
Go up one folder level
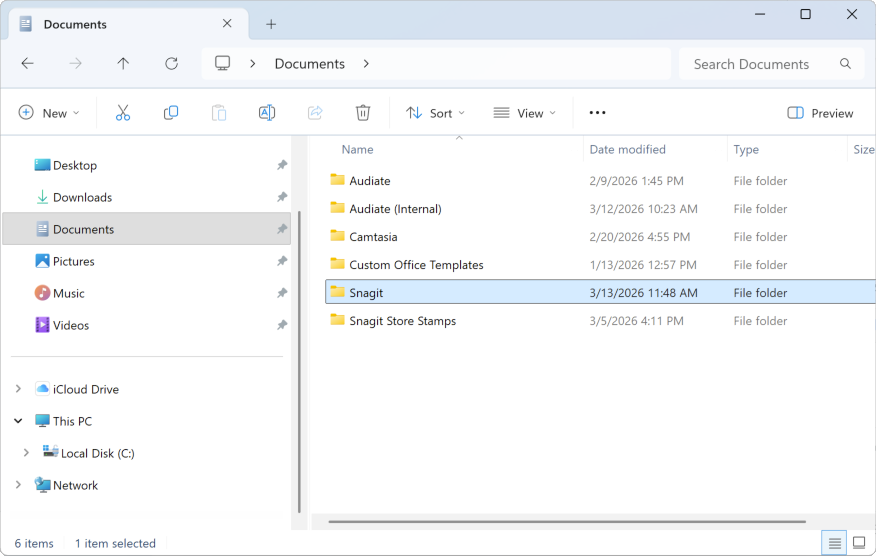[x=123, y=64]
